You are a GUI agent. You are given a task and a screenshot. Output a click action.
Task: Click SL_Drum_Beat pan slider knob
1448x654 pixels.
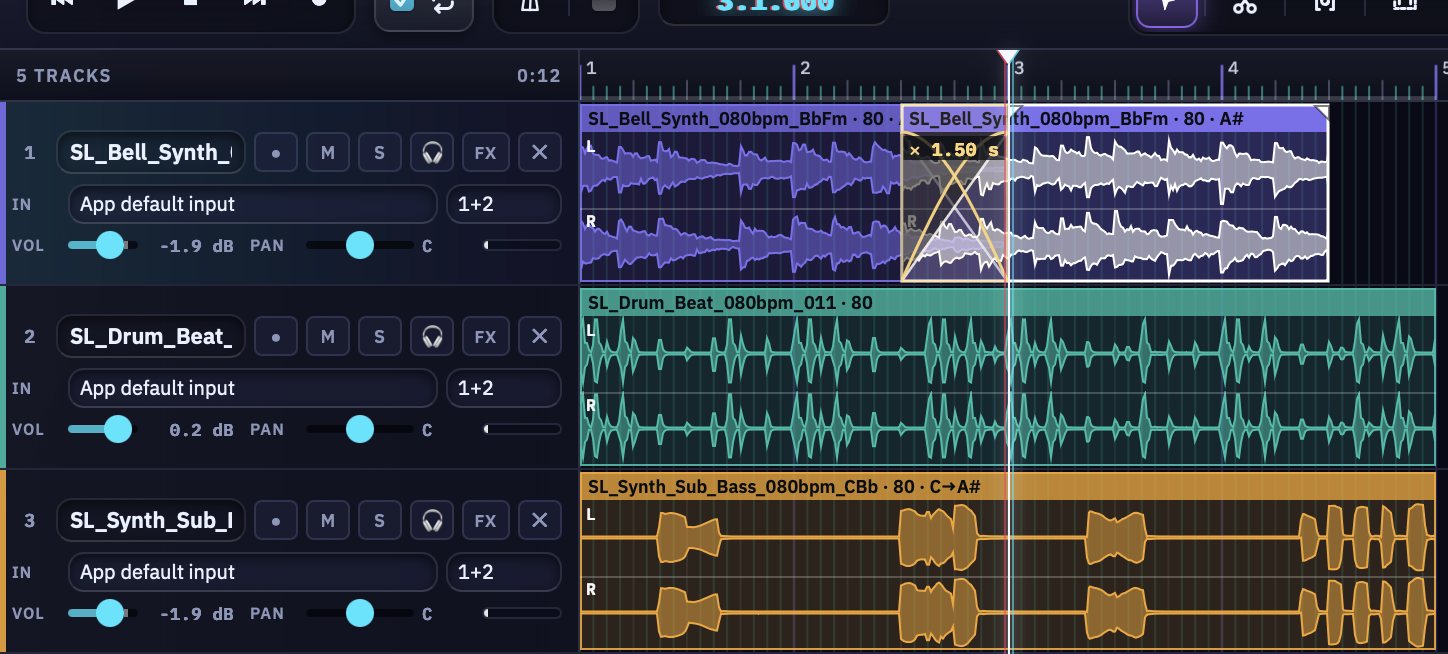pyautogui.click(x=360, y=429)
